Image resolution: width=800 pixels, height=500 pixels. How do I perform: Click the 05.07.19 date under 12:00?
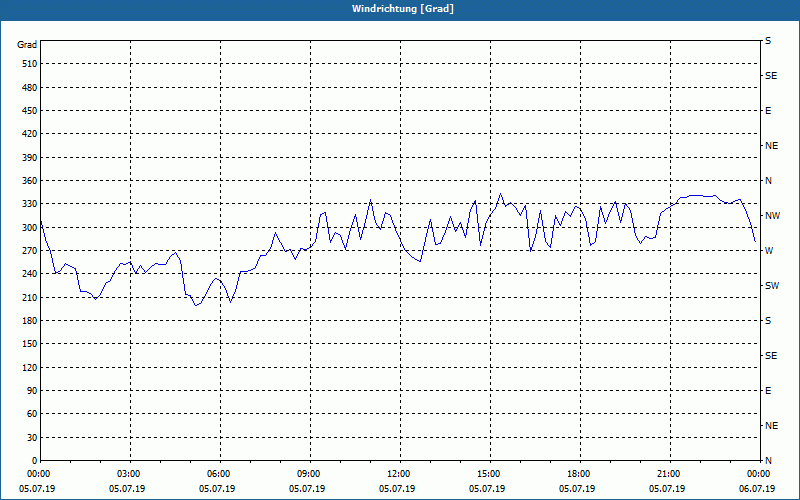397,489
